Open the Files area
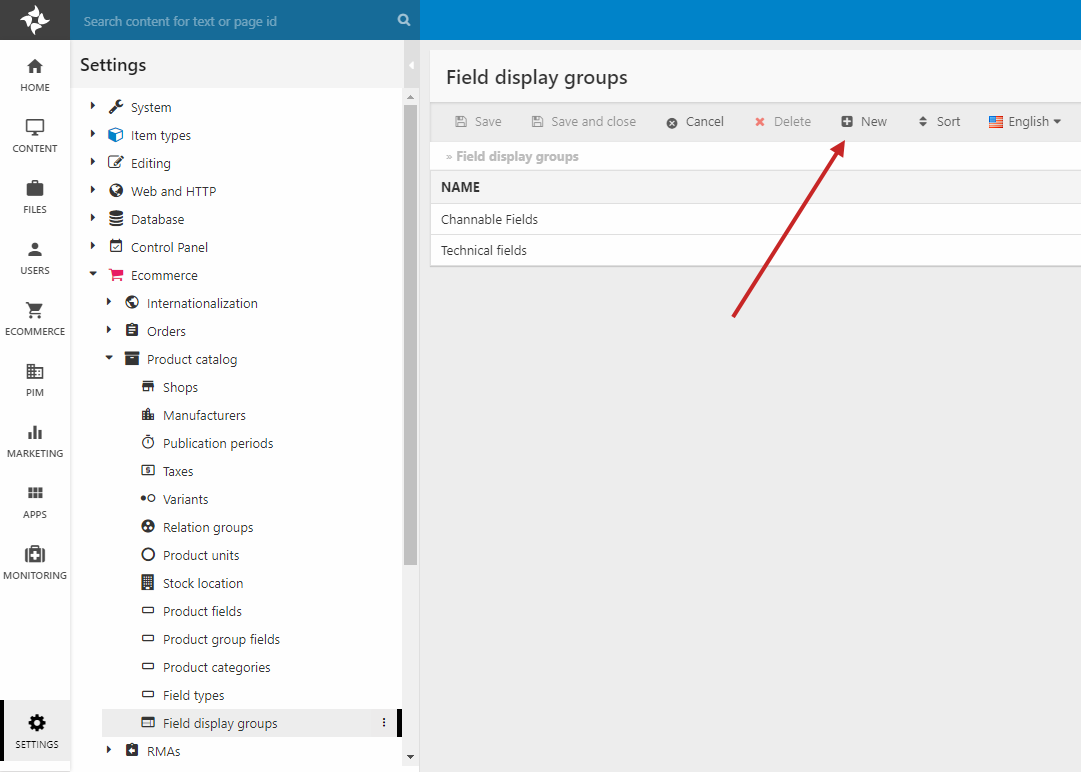 35,197
